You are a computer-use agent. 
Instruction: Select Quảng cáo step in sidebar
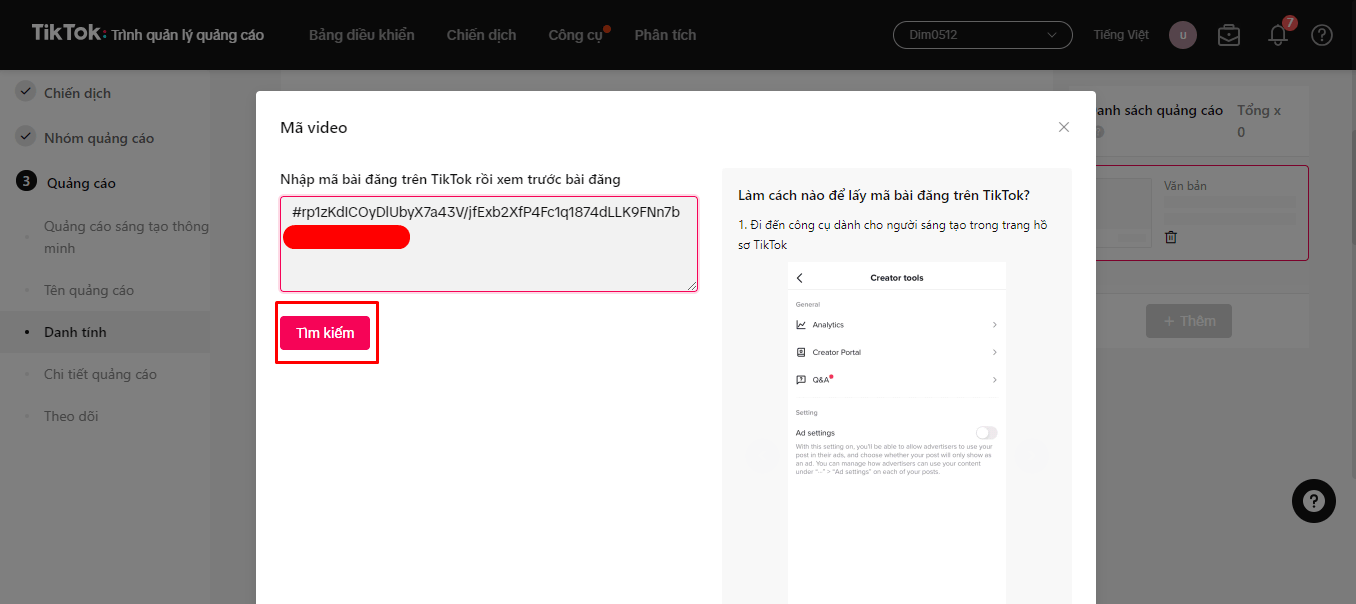pos(81,183)
